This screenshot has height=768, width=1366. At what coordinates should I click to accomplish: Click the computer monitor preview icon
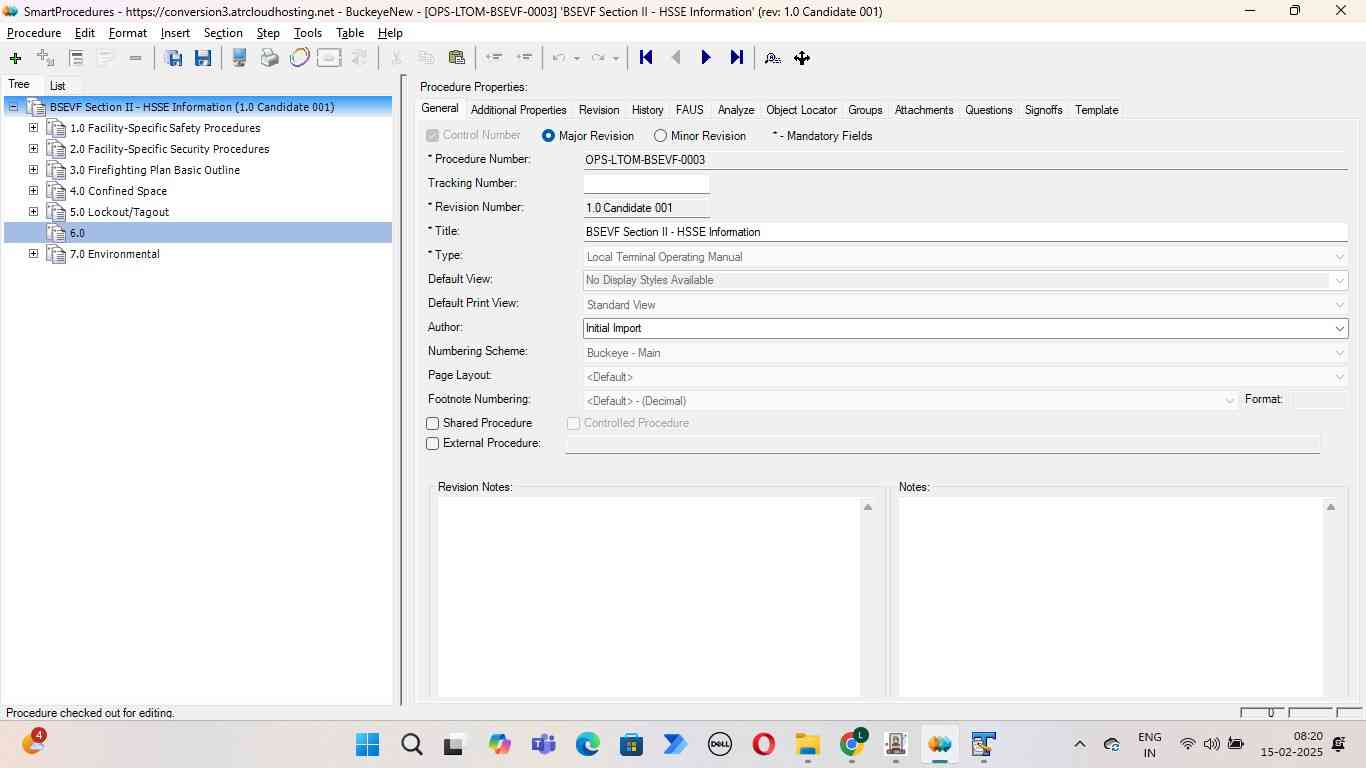(240, 58)
